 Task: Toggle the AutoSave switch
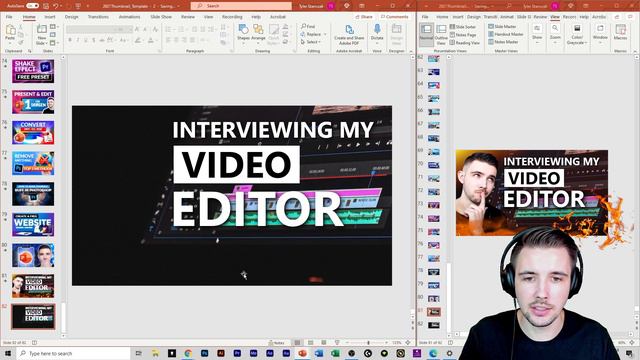coord(32,6)
